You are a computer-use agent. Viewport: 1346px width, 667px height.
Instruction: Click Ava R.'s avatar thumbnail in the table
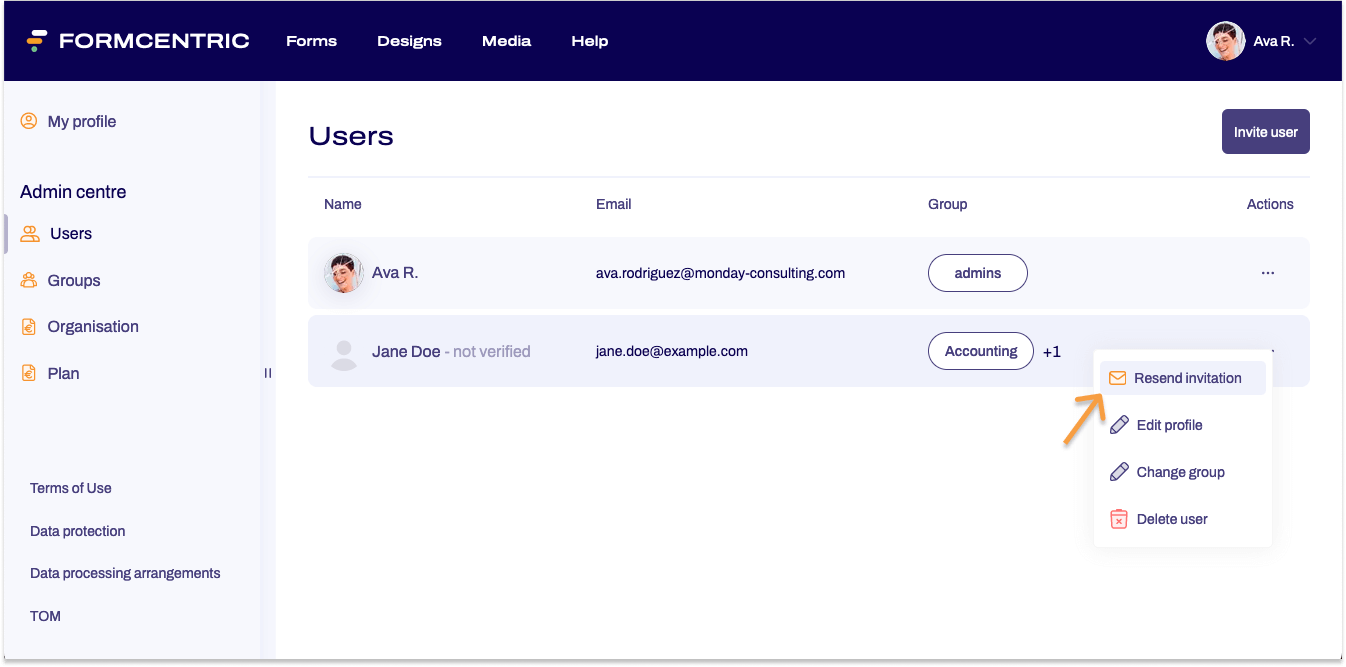click(x=344, y=272)
